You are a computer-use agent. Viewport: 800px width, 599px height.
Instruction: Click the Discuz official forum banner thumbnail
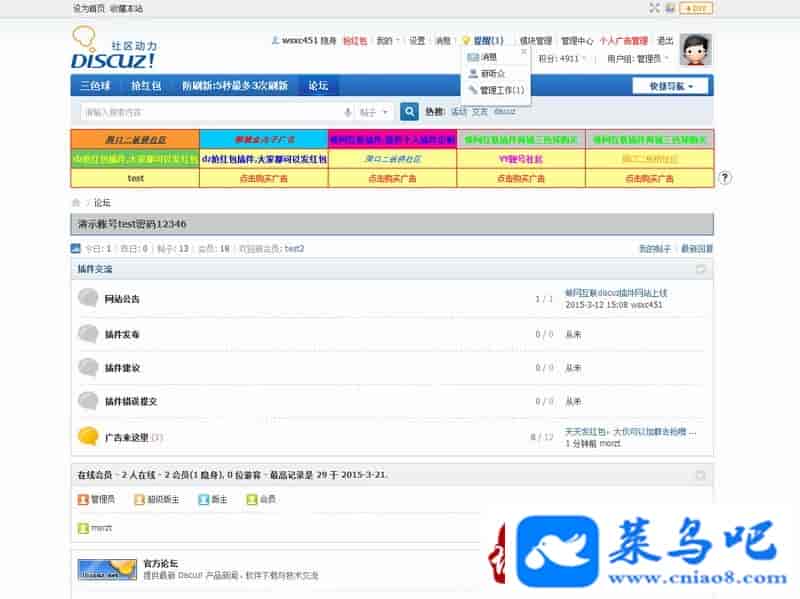tap(107, 569)
